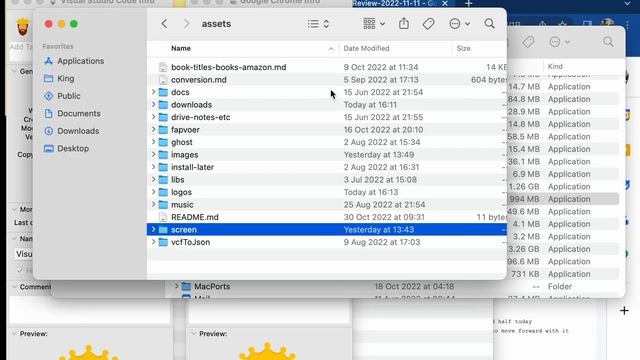Select the book-titles-books-amazon.md file icon
The width and height of the screenshot is (640, 360).
(x=163, y=67)
